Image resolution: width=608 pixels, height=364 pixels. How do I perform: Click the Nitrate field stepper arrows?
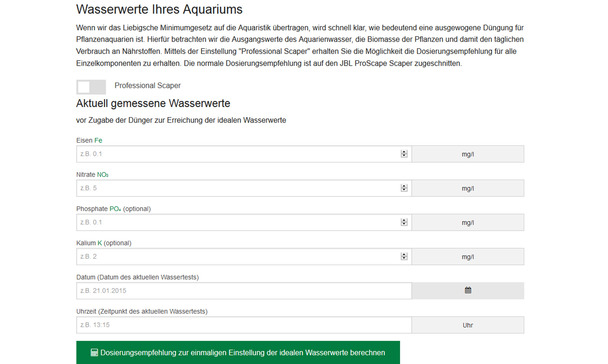(x=404, y=188)
